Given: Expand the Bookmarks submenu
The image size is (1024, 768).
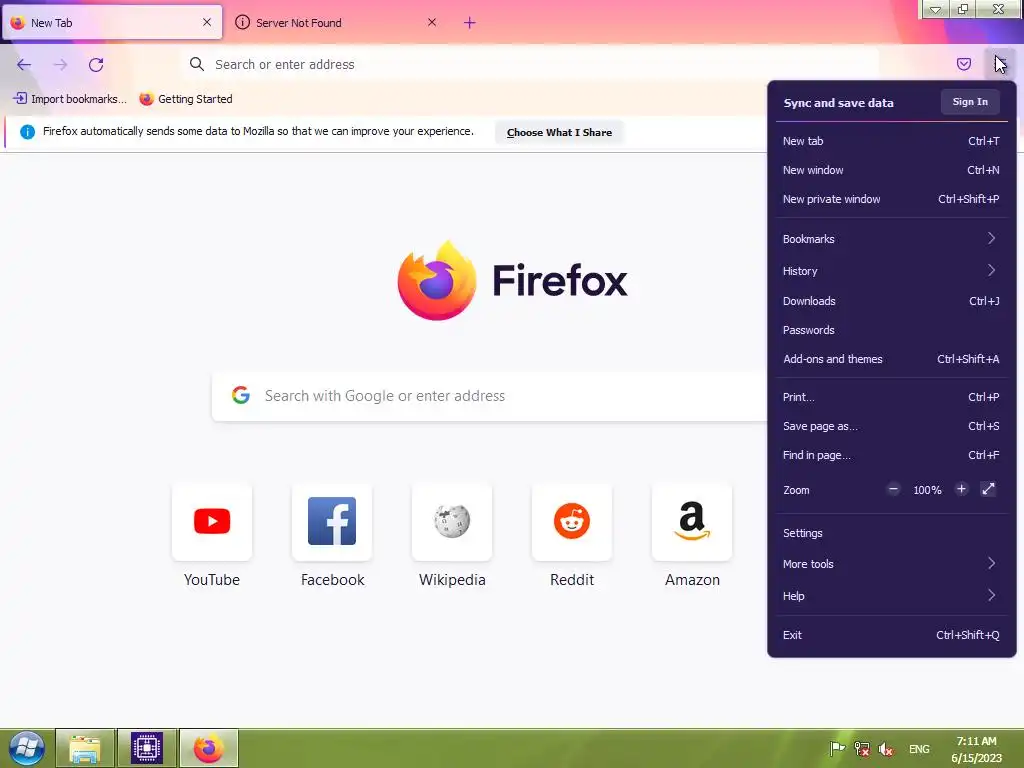Looking at the screenshot, I should pos(891,239).
